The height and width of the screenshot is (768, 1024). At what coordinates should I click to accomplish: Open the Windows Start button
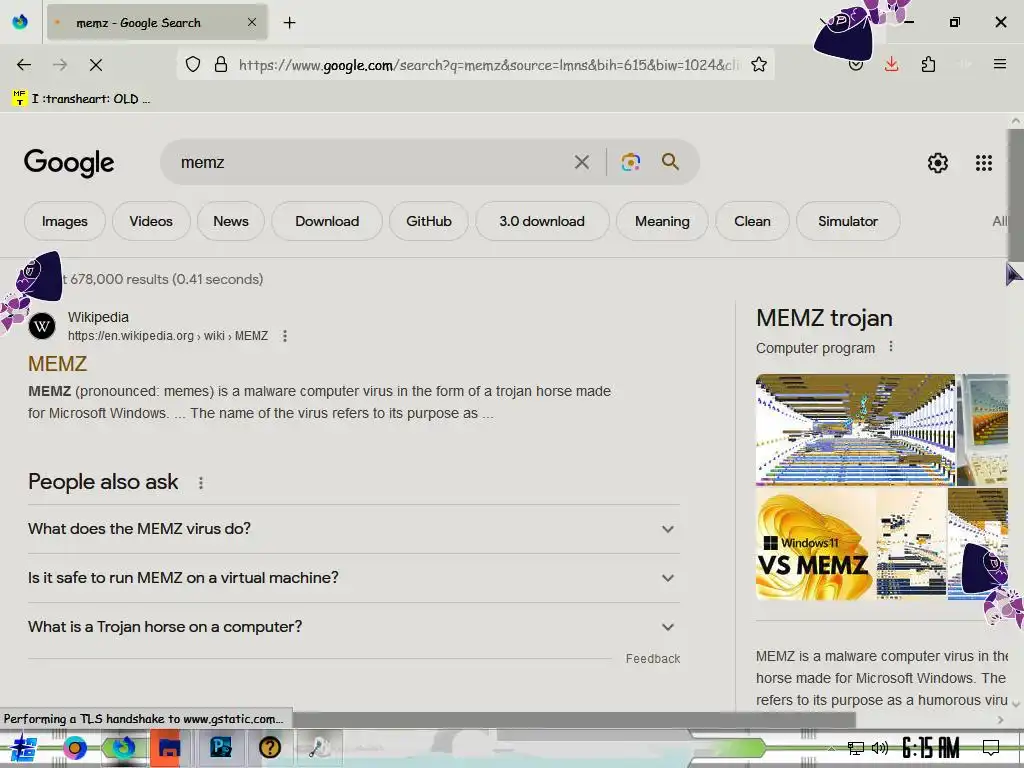24,748
